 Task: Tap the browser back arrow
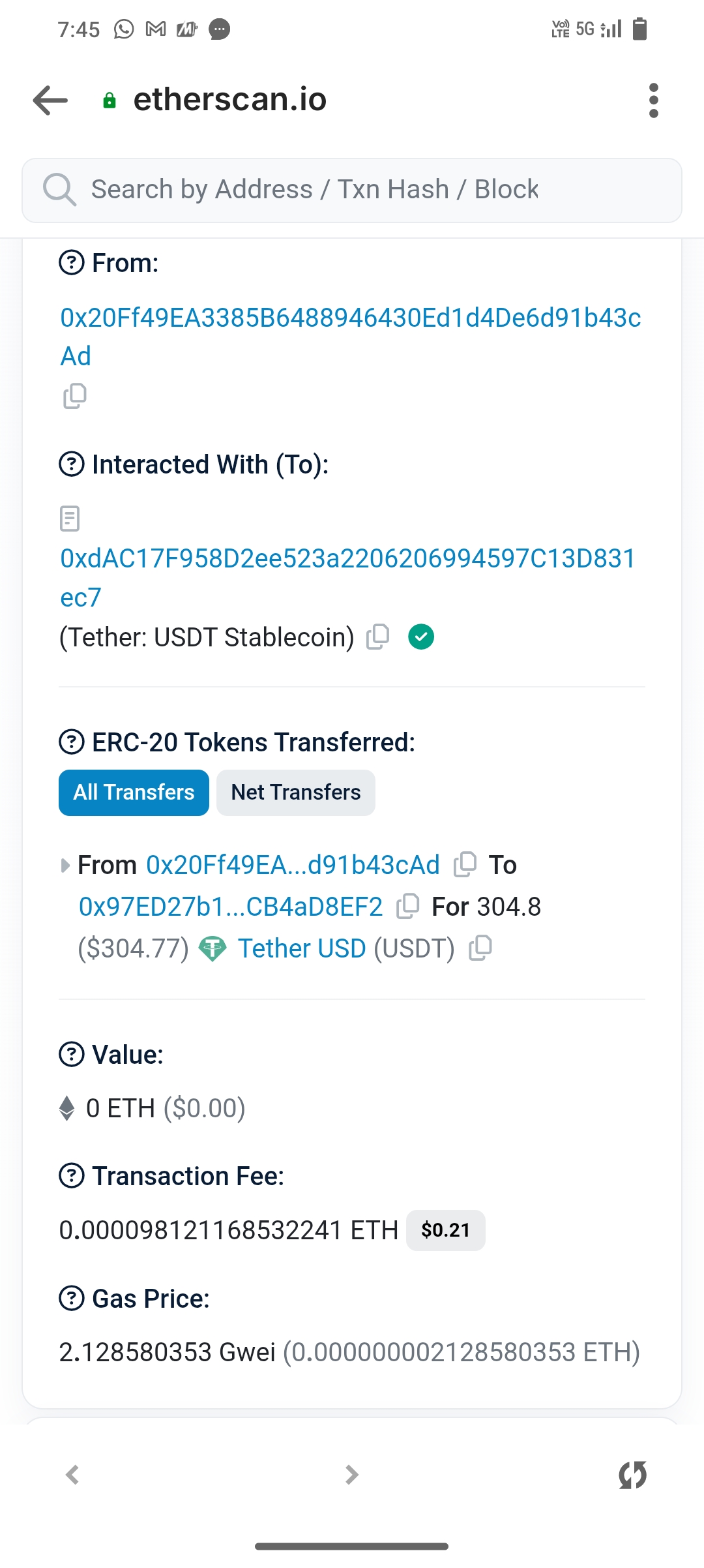click(51, 100)
